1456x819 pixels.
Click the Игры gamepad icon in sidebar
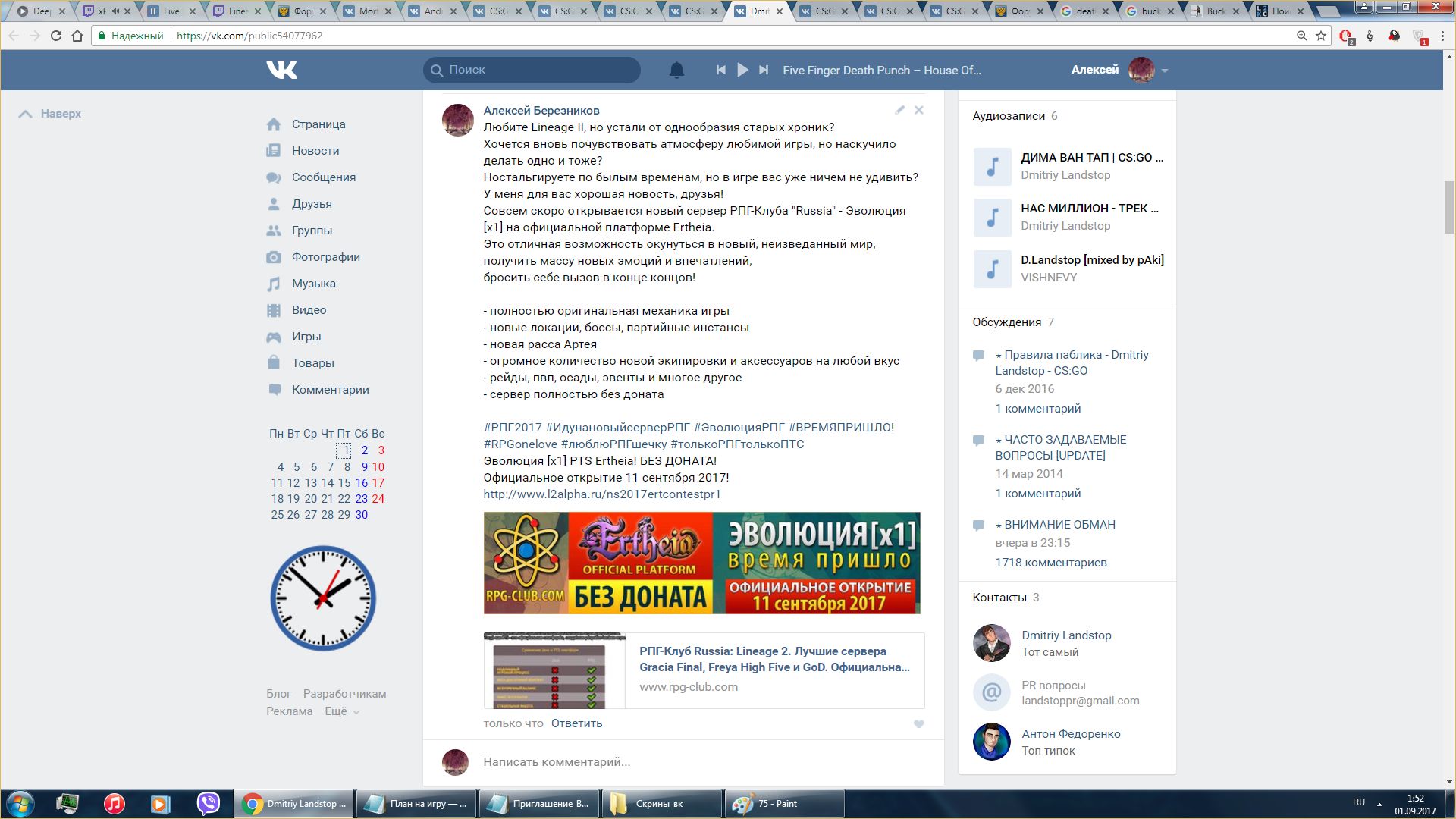(x=274, y=337)
